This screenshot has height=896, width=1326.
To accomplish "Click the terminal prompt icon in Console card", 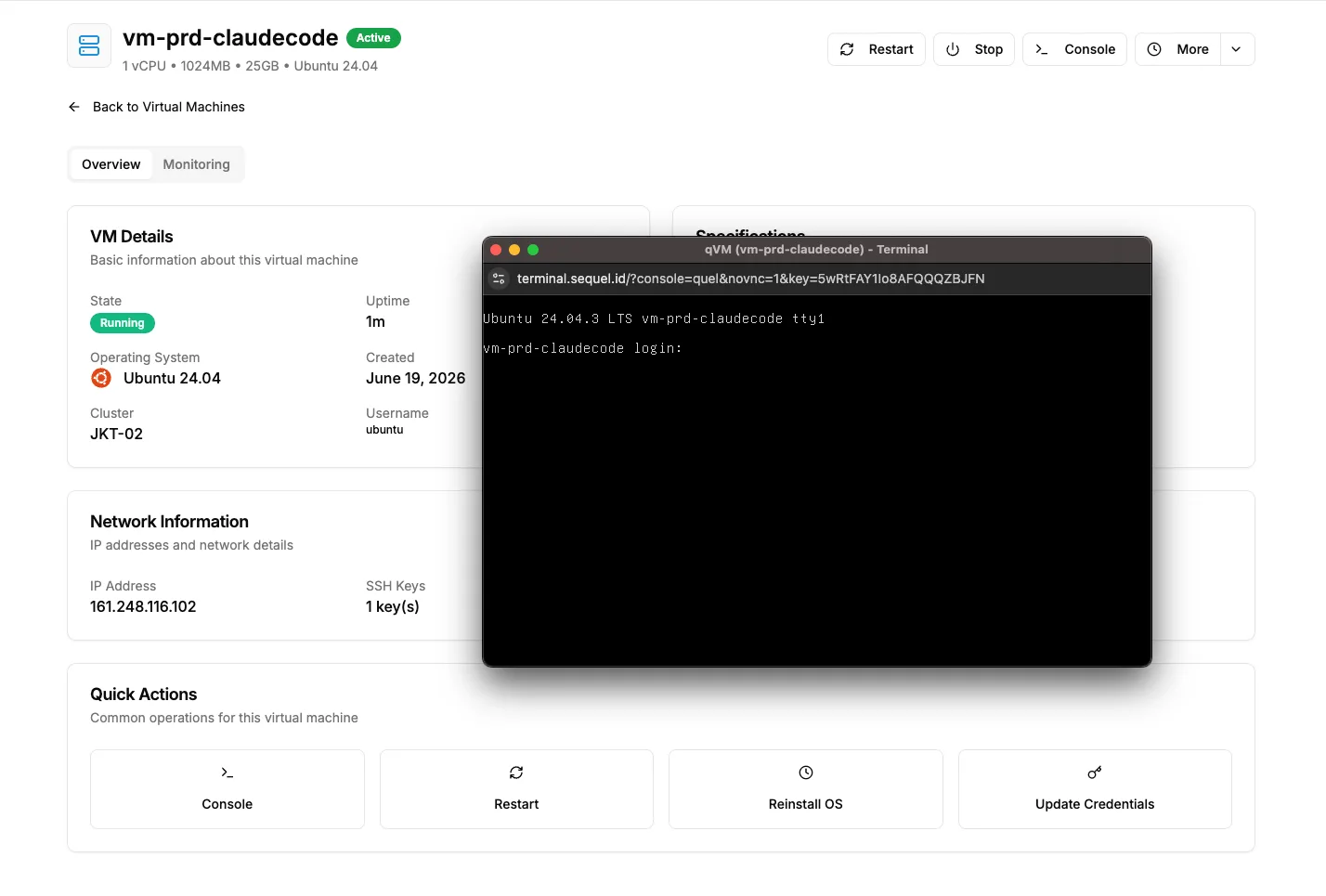I will (x=227, y=773).
